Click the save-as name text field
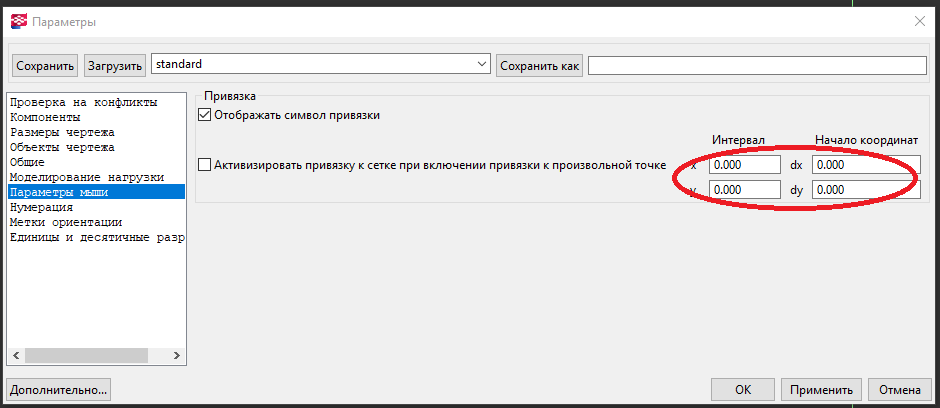This screenshot has height=408, width=940. (757, 65)
